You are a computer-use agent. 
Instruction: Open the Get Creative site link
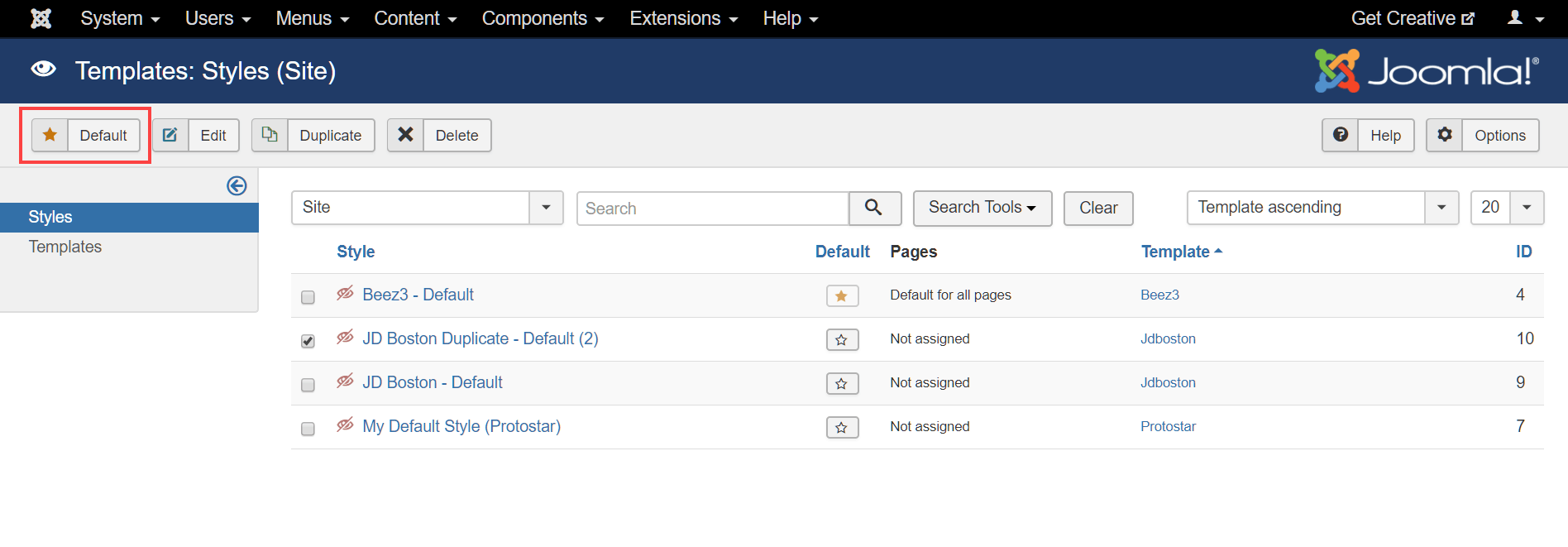pyautogui.click(x=1413, y=18)
